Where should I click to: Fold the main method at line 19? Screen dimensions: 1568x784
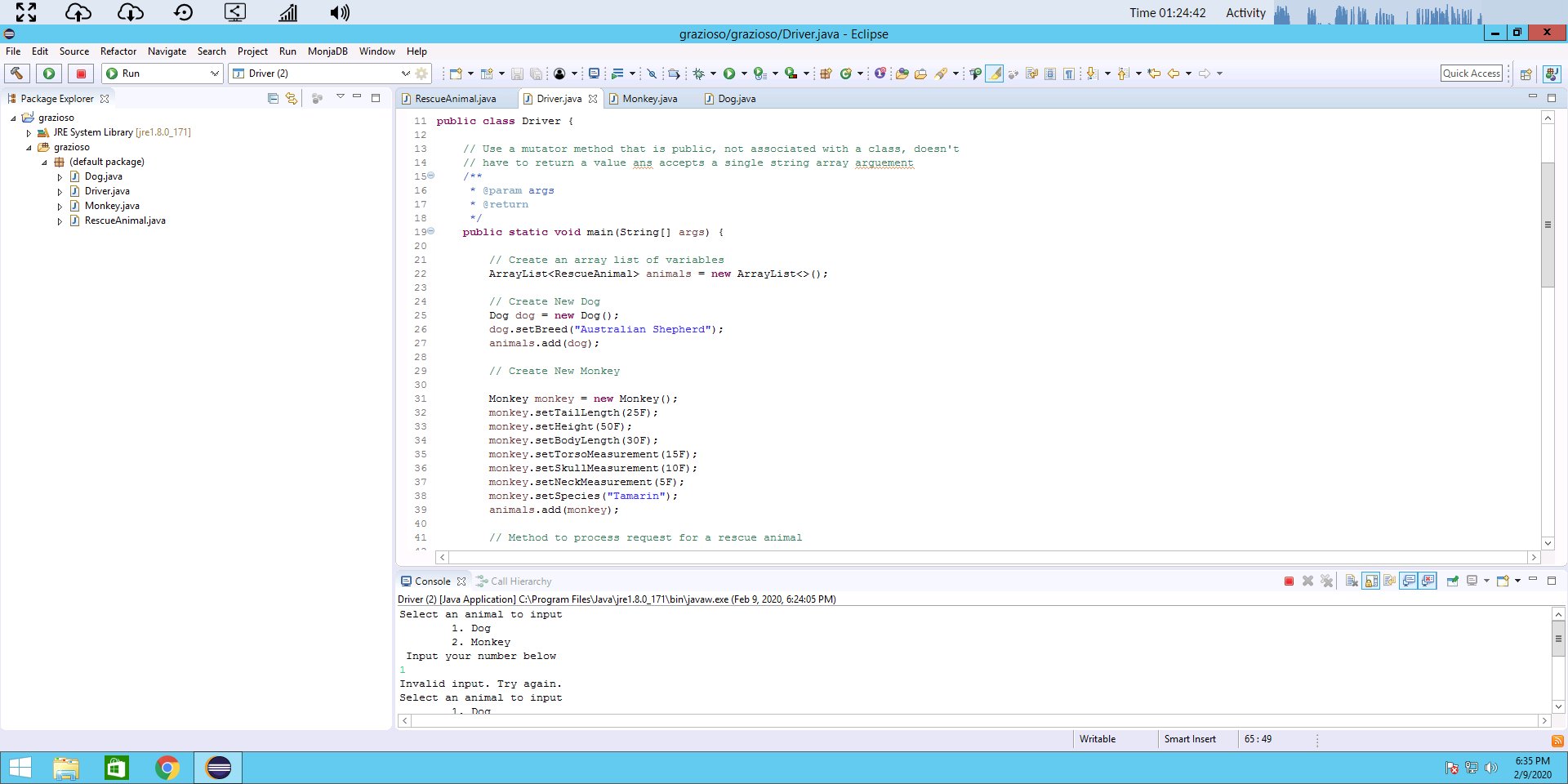pyautogui.click(x=431, y=231)
